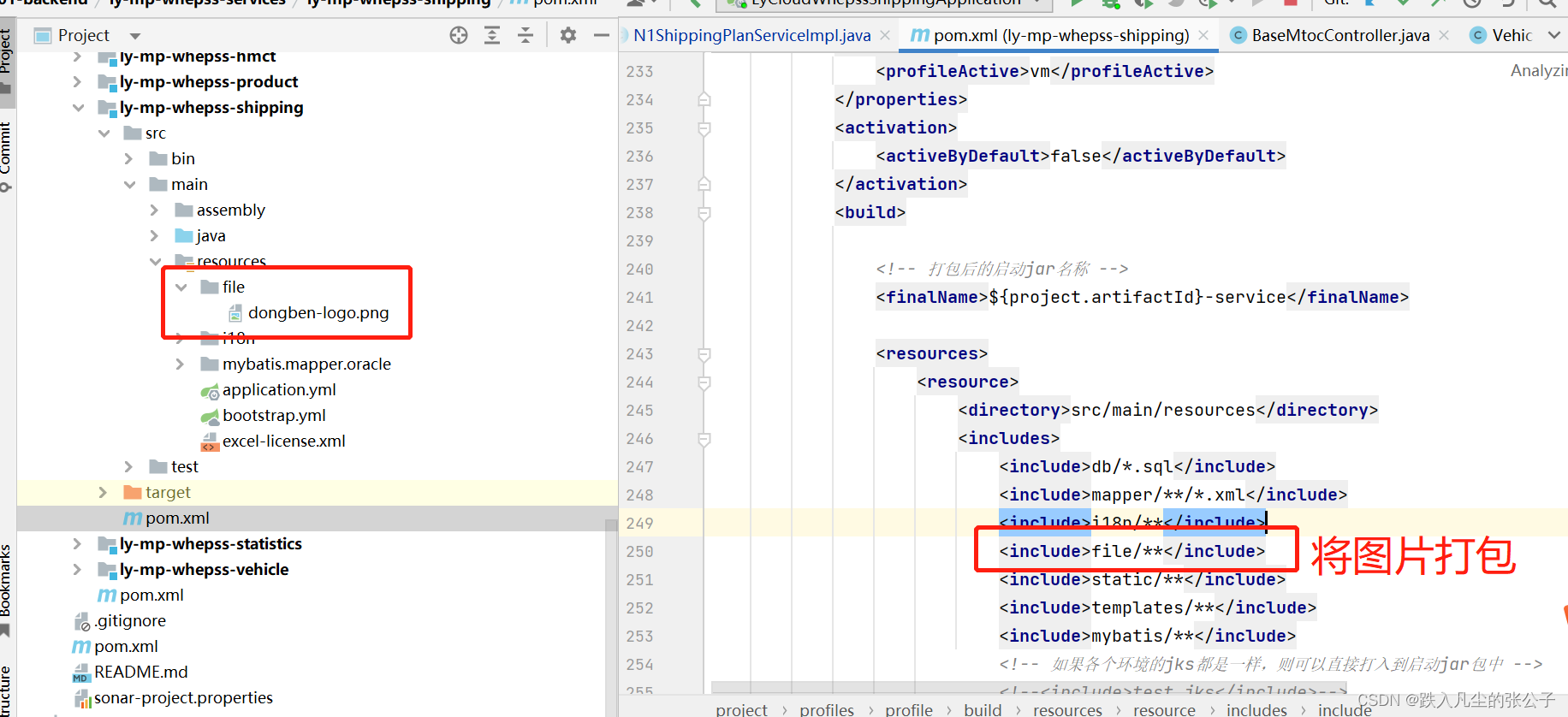Select the target folder in tree
1568x717 pixels.
click(x=157, y=492)
